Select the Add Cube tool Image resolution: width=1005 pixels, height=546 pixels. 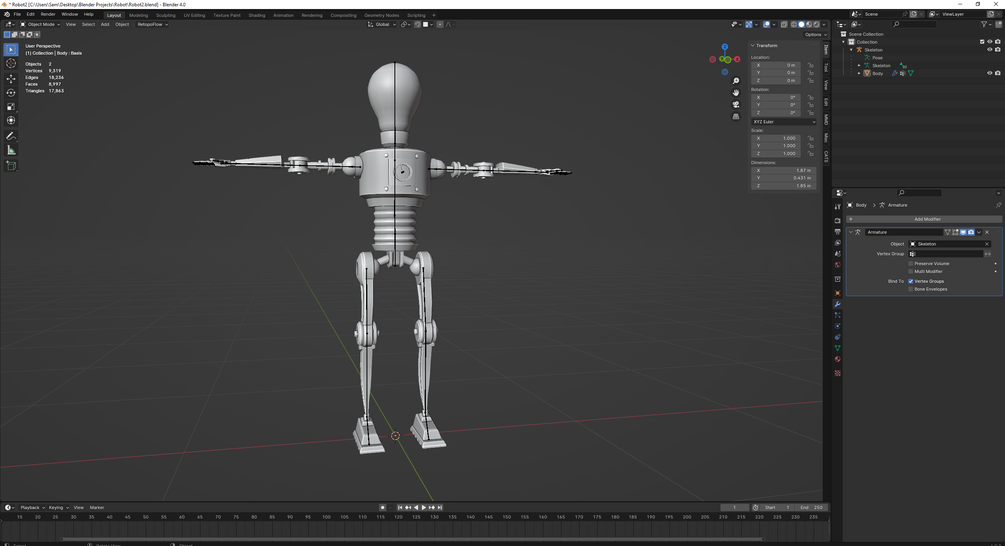[11, 165]
